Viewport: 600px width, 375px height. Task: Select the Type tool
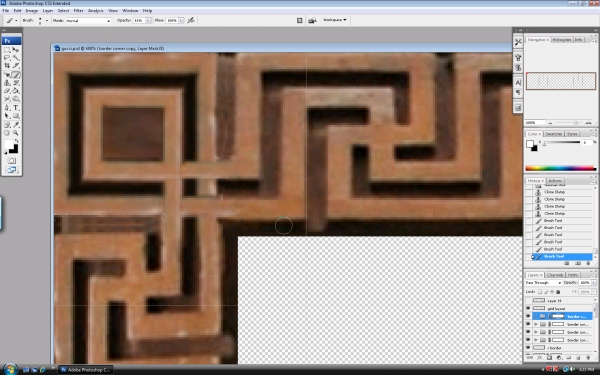click(16, 108)
